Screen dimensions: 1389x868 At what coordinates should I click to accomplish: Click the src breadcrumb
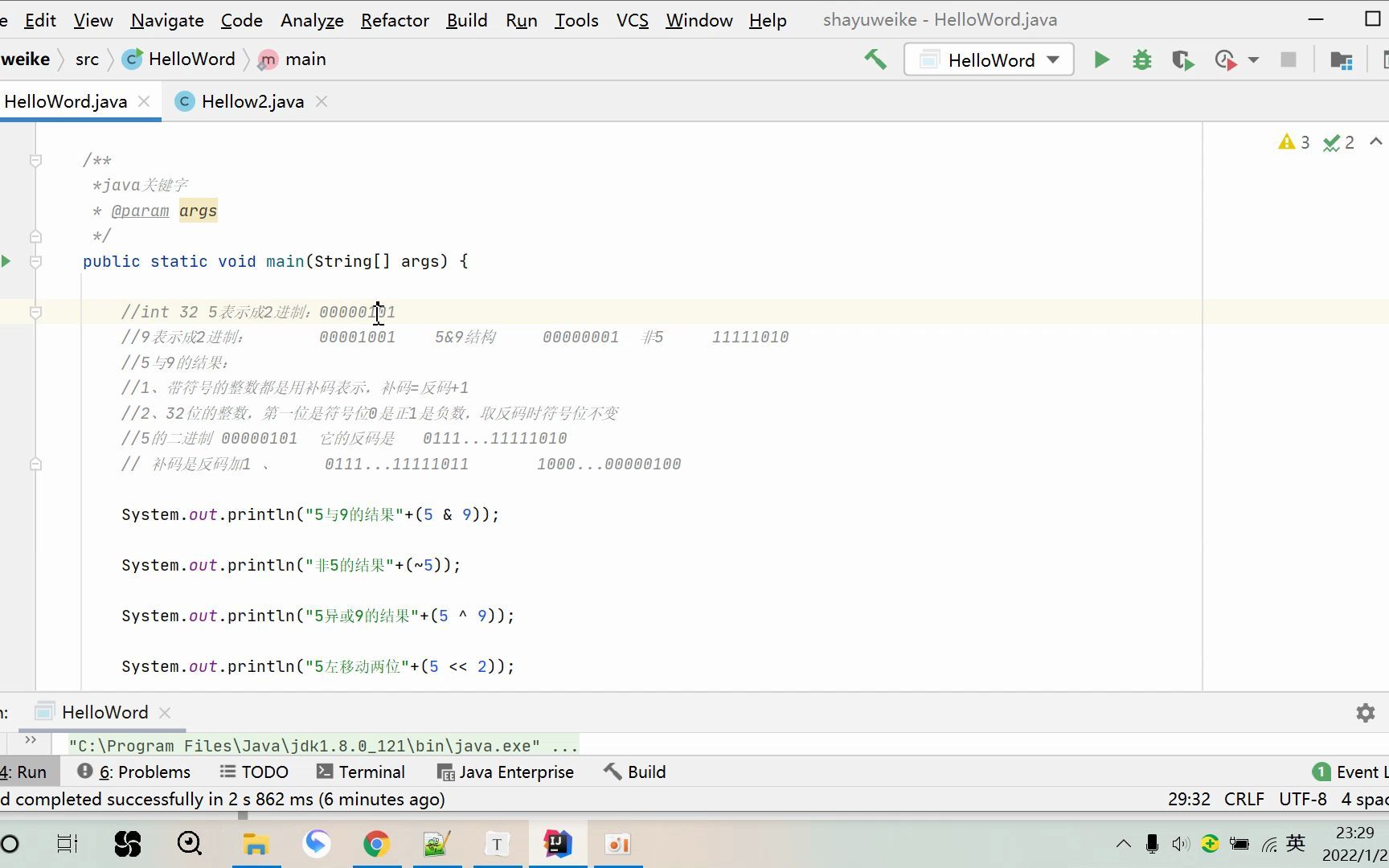click(x=87, y=59)
